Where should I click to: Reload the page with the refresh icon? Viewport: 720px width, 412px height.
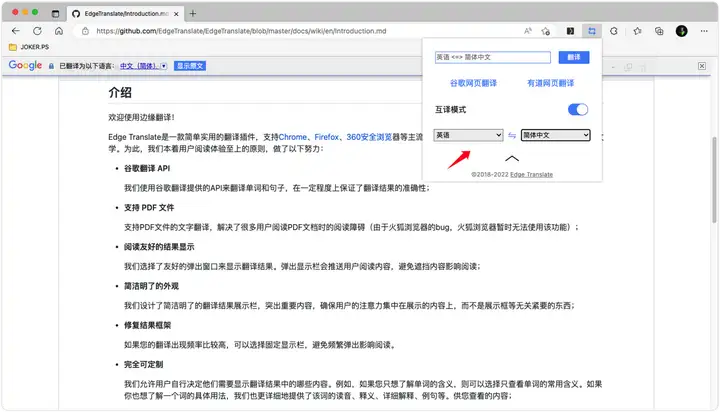[x=37, y=31]
